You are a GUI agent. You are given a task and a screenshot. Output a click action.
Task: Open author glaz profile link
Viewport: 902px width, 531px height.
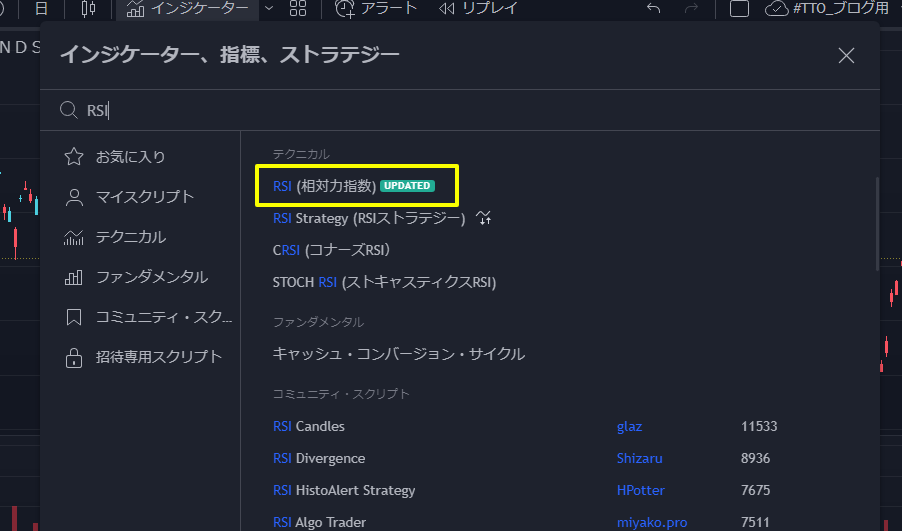[629, 426]
